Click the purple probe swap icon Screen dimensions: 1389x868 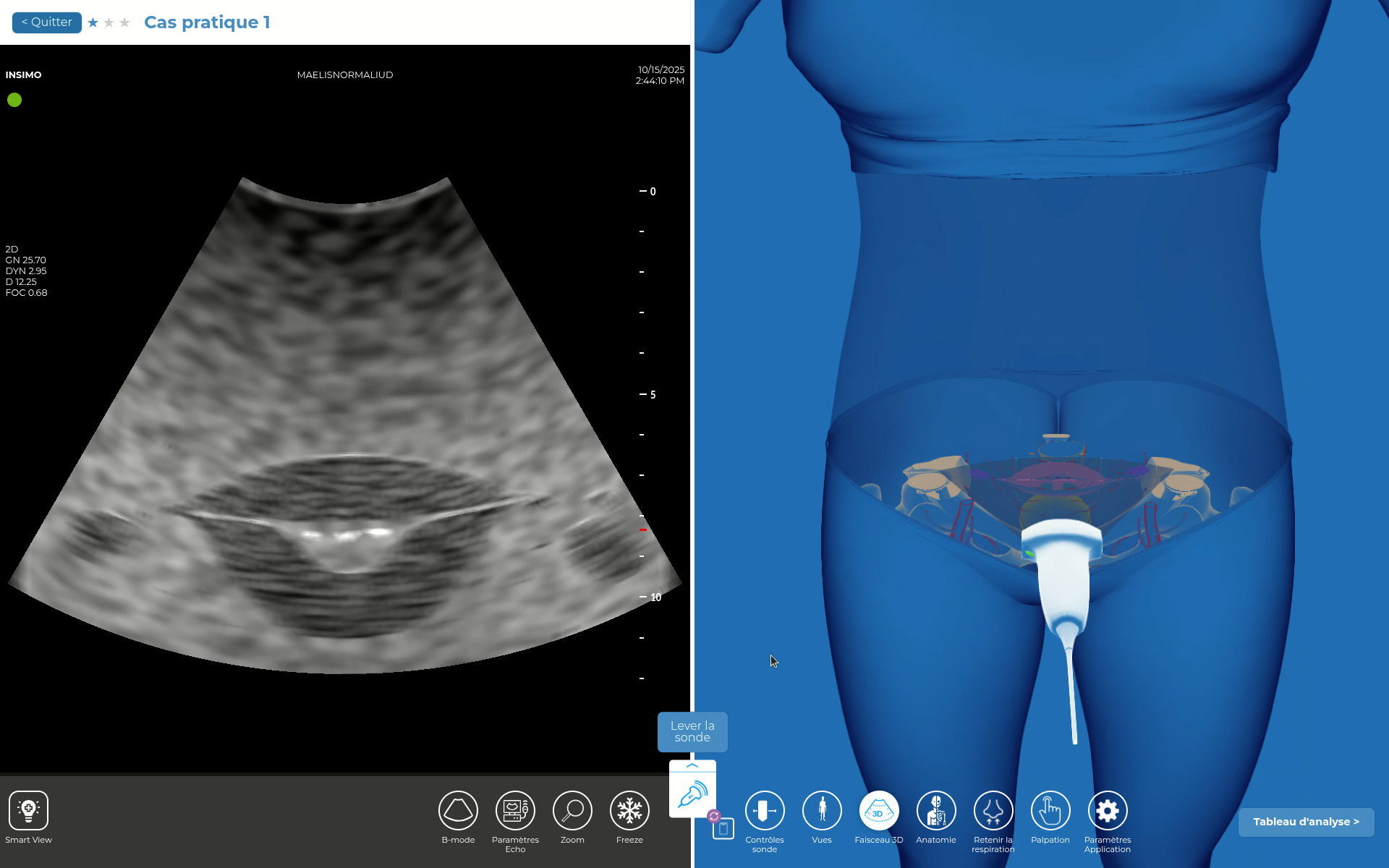714,816
